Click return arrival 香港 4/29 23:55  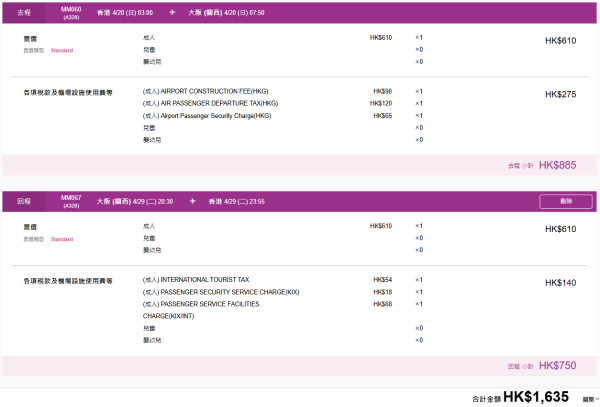236,201
